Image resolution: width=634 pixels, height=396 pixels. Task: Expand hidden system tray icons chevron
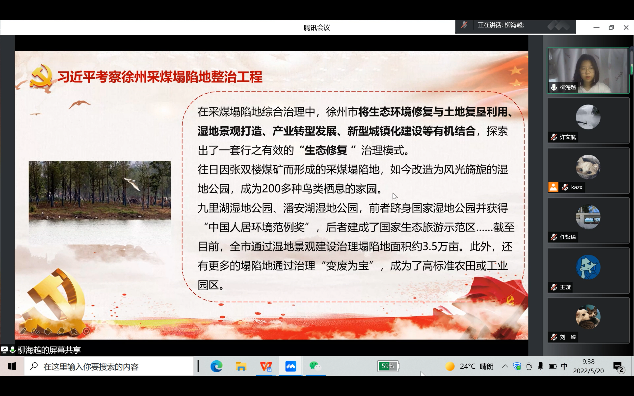pos(505,366)
